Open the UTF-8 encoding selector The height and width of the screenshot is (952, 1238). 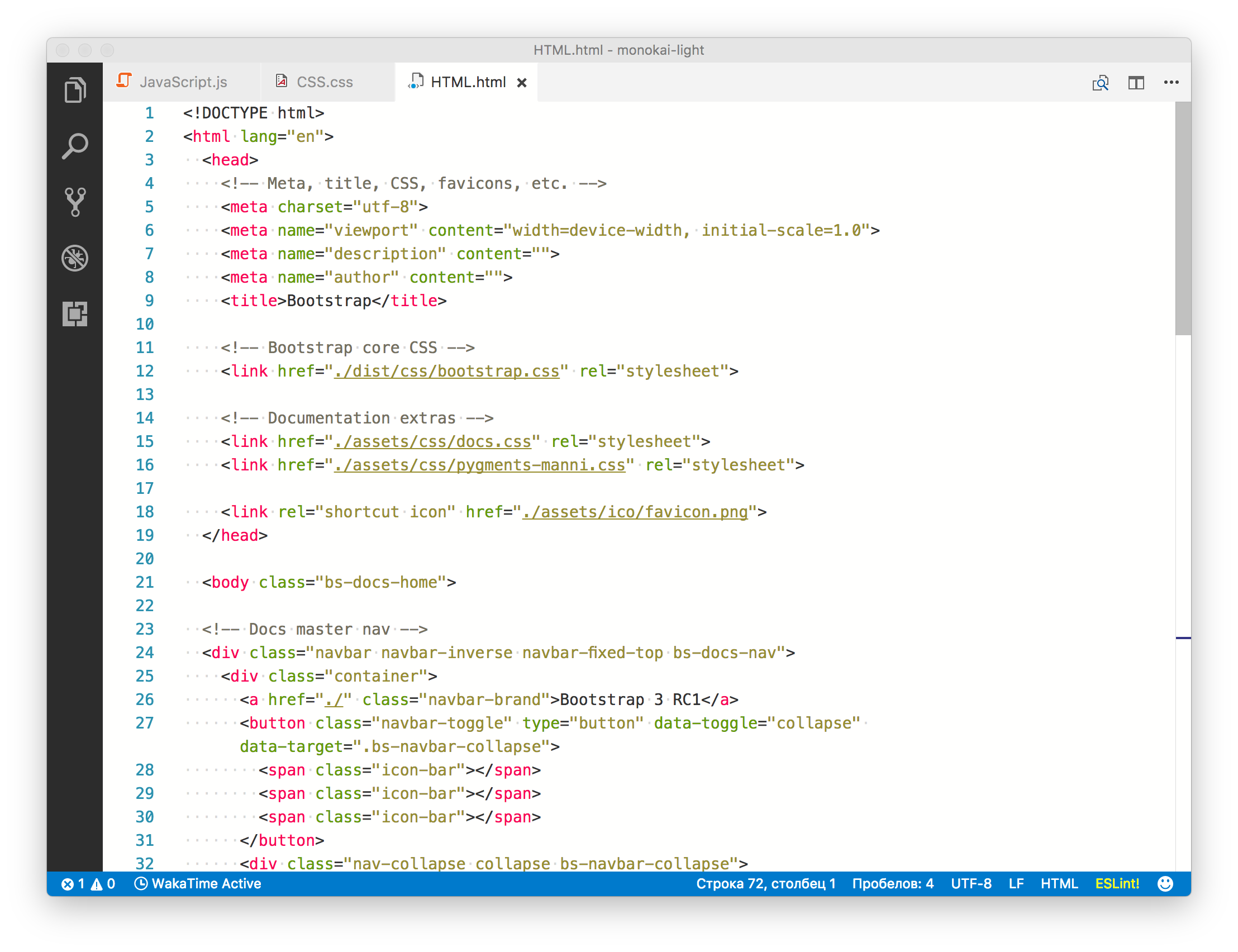tap(970, 883)
